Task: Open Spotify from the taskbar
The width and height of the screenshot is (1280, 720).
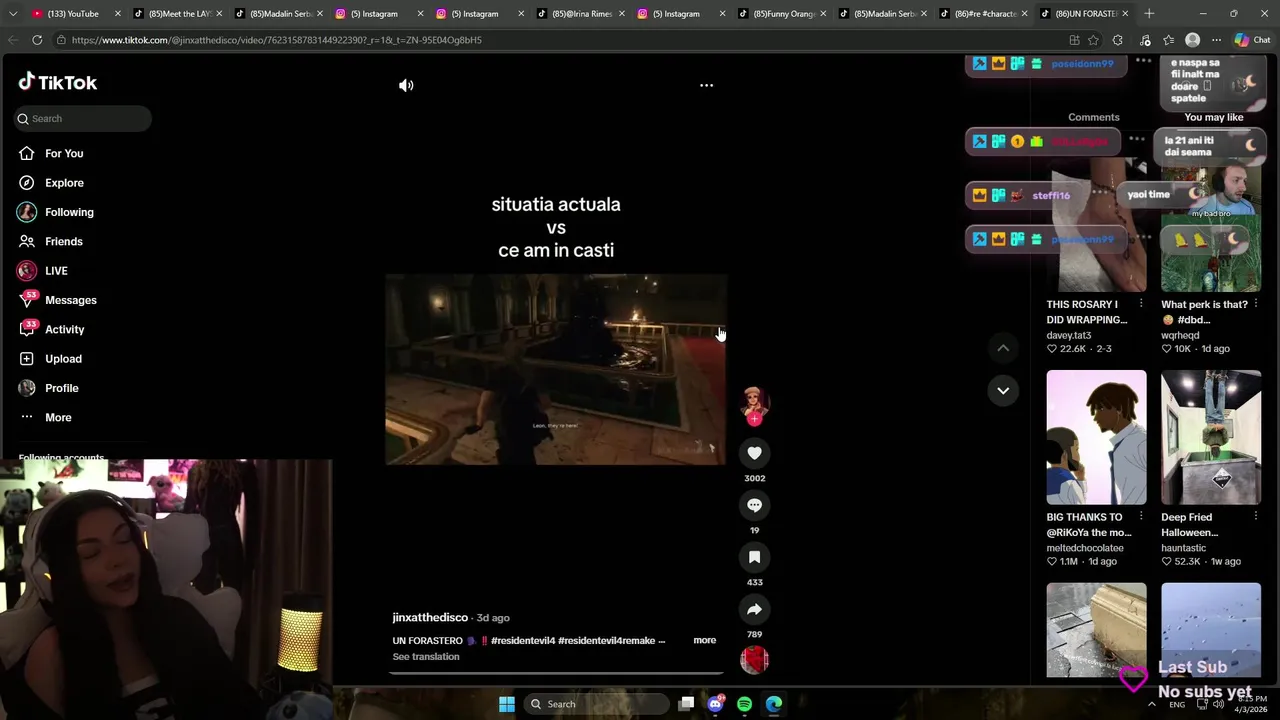Action: [x=744, y=704]
